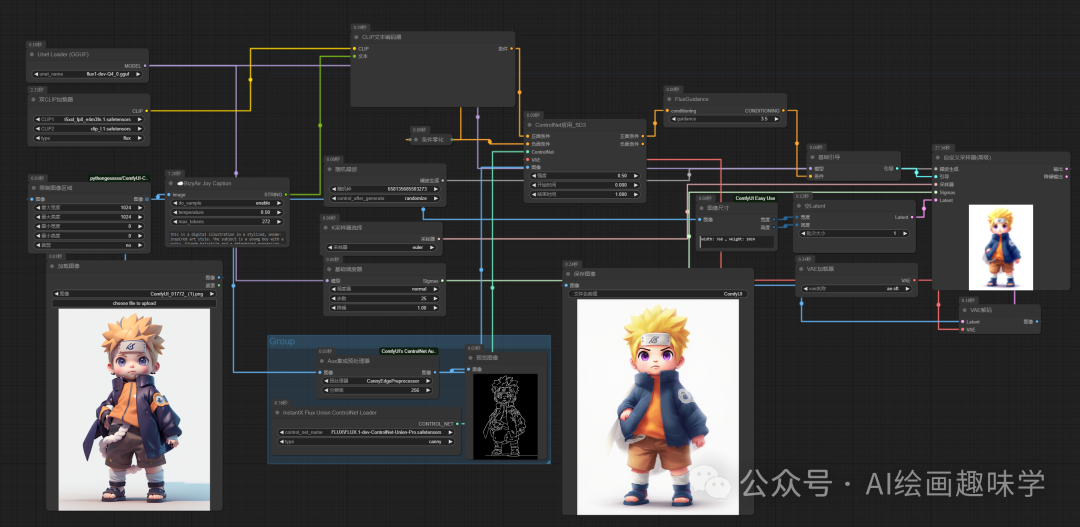Click the BizyAir cloud icon in Joy Caption title
Screen dimensions: 1080x527
180,183
